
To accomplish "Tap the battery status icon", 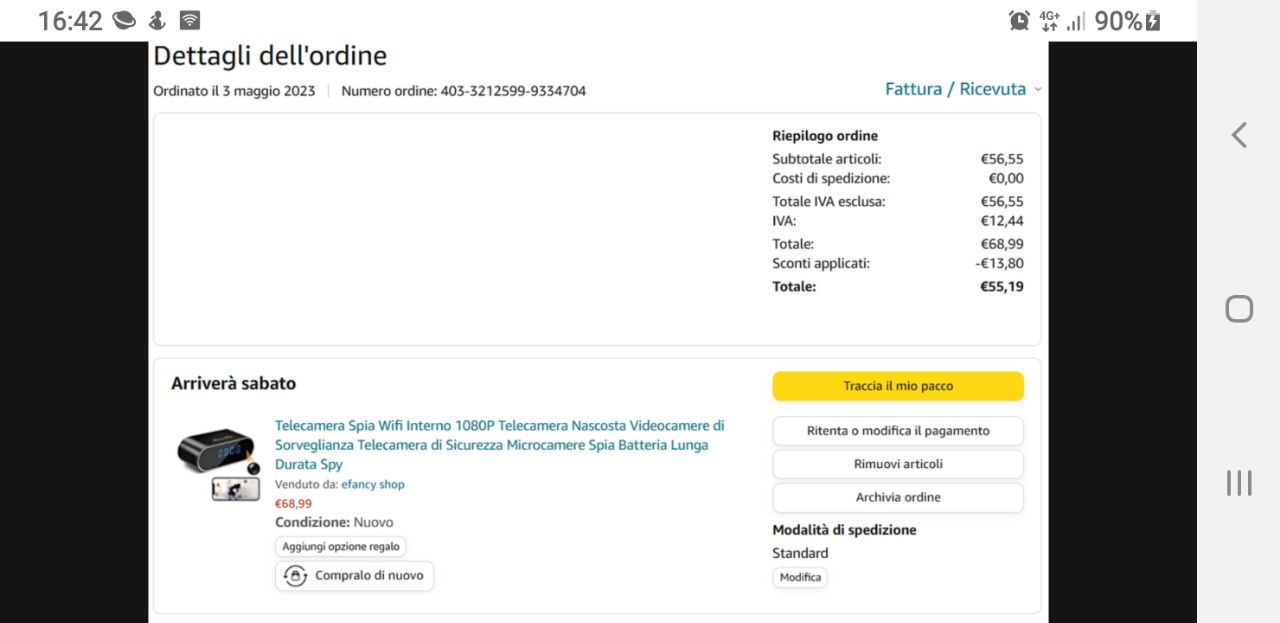I will coord(1153,20).
